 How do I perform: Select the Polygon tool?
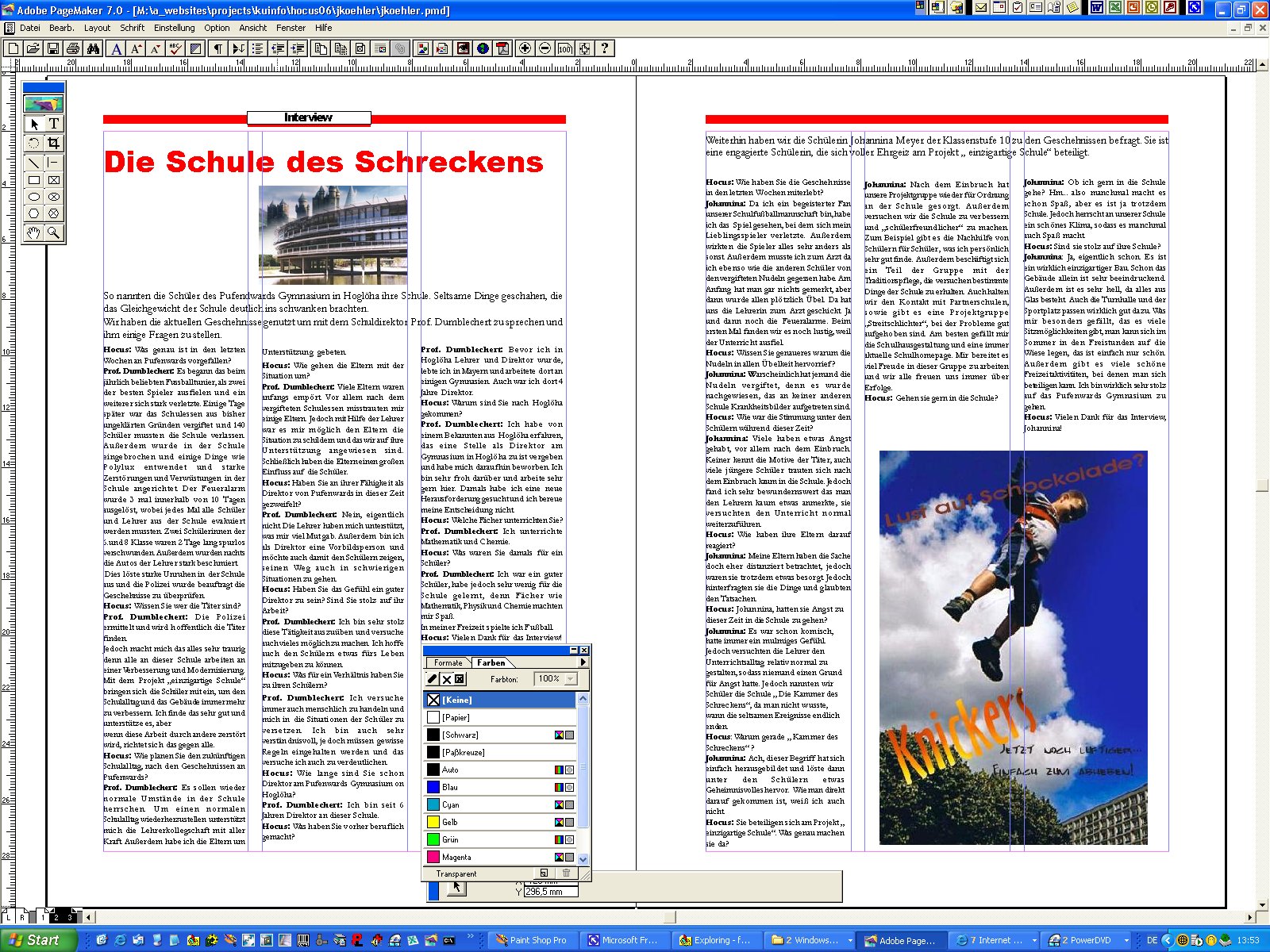(x=34, y=213)
